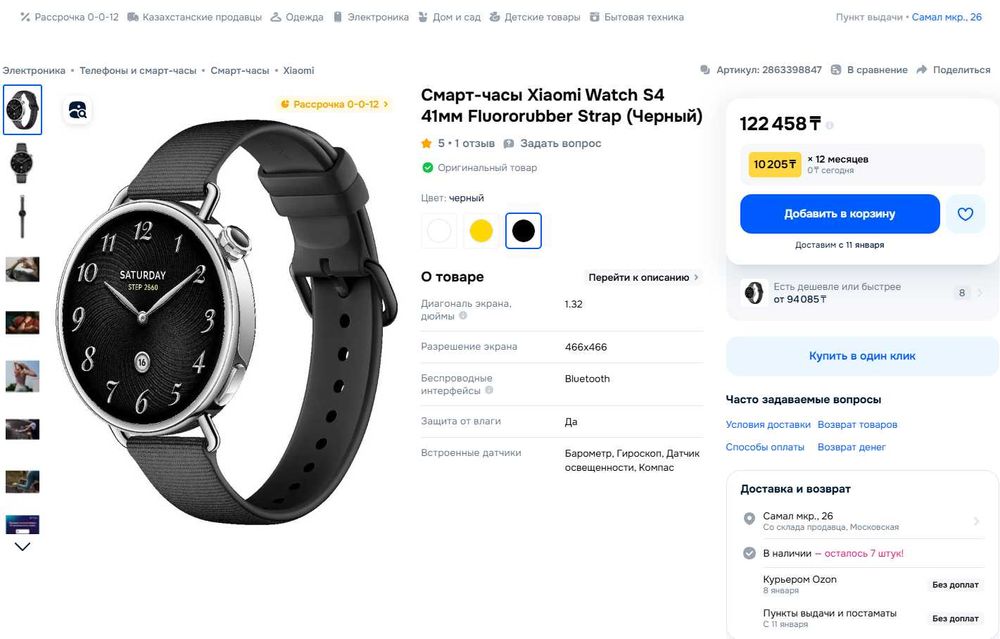Click the info icon beside Беспроводные интерфейсы
This screenshot has height=639, width=1000.
point(489,390)
